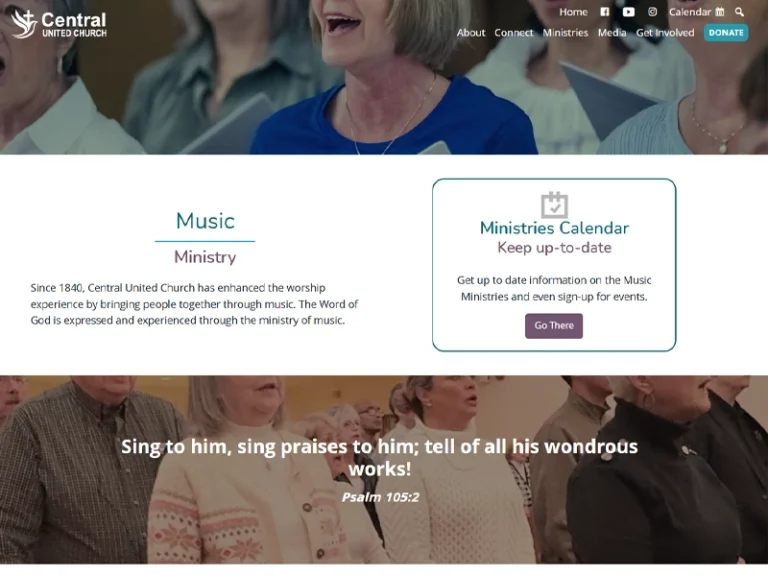768x576 pixels.
Task: Open the Instagram profile icon
Action: tap(652, 12)
